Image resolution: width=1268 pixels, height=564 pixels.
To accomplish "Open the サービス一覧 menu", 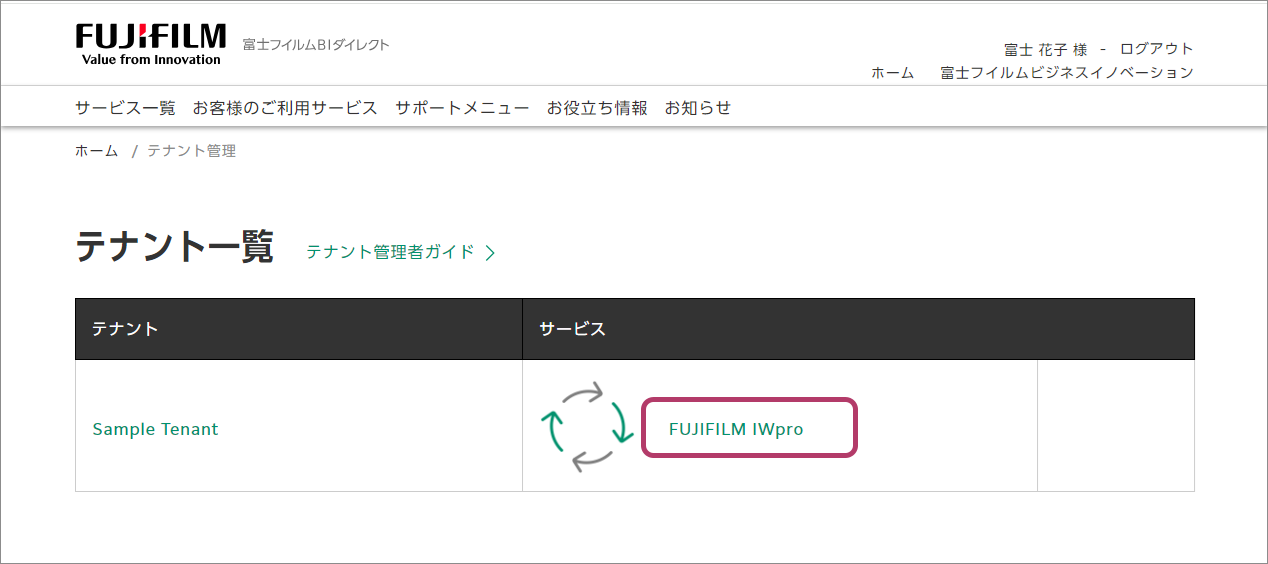I will [x=125, y=108].
